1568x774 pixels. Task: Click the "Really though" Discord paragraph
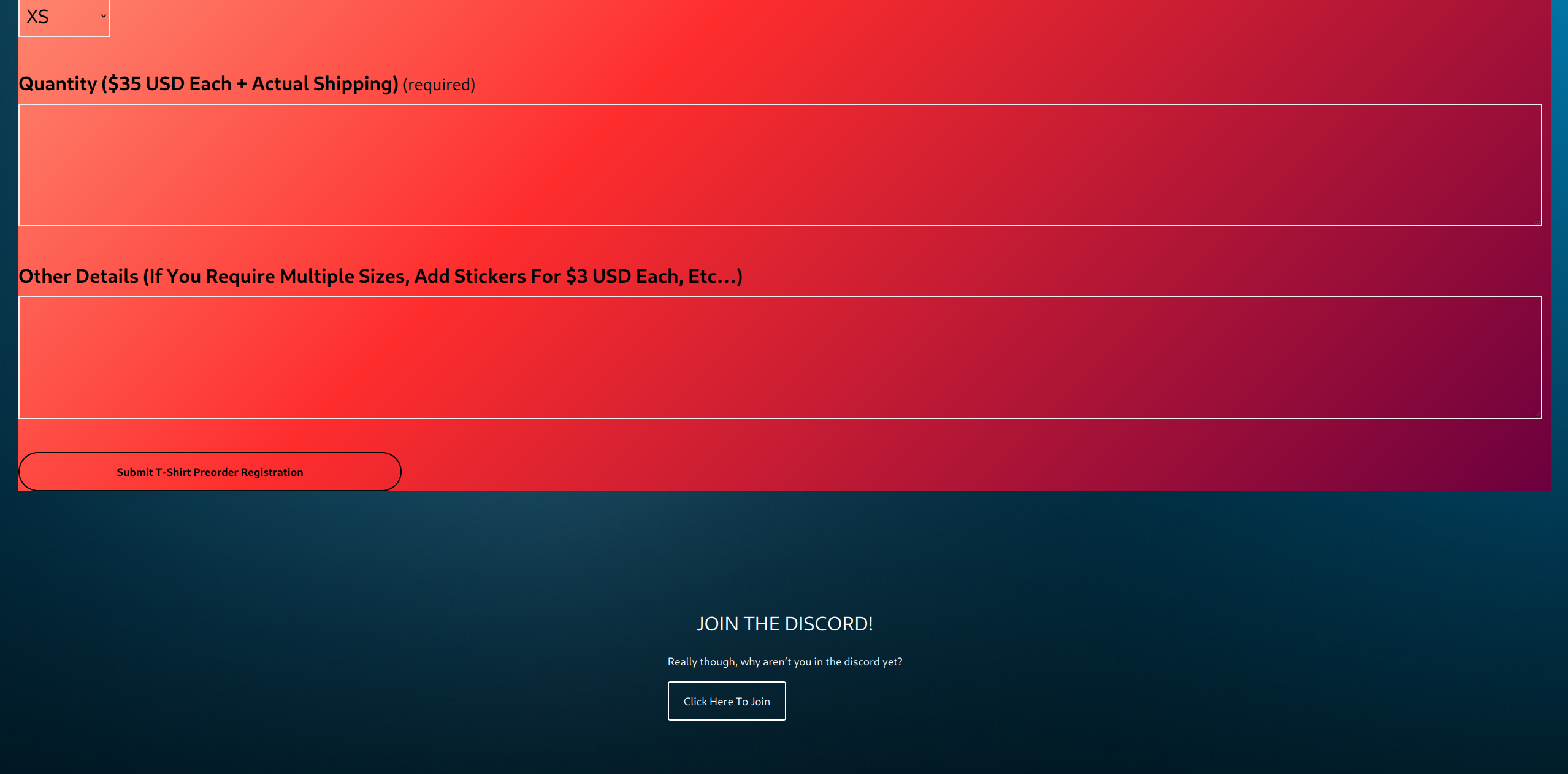coord(784,662)
